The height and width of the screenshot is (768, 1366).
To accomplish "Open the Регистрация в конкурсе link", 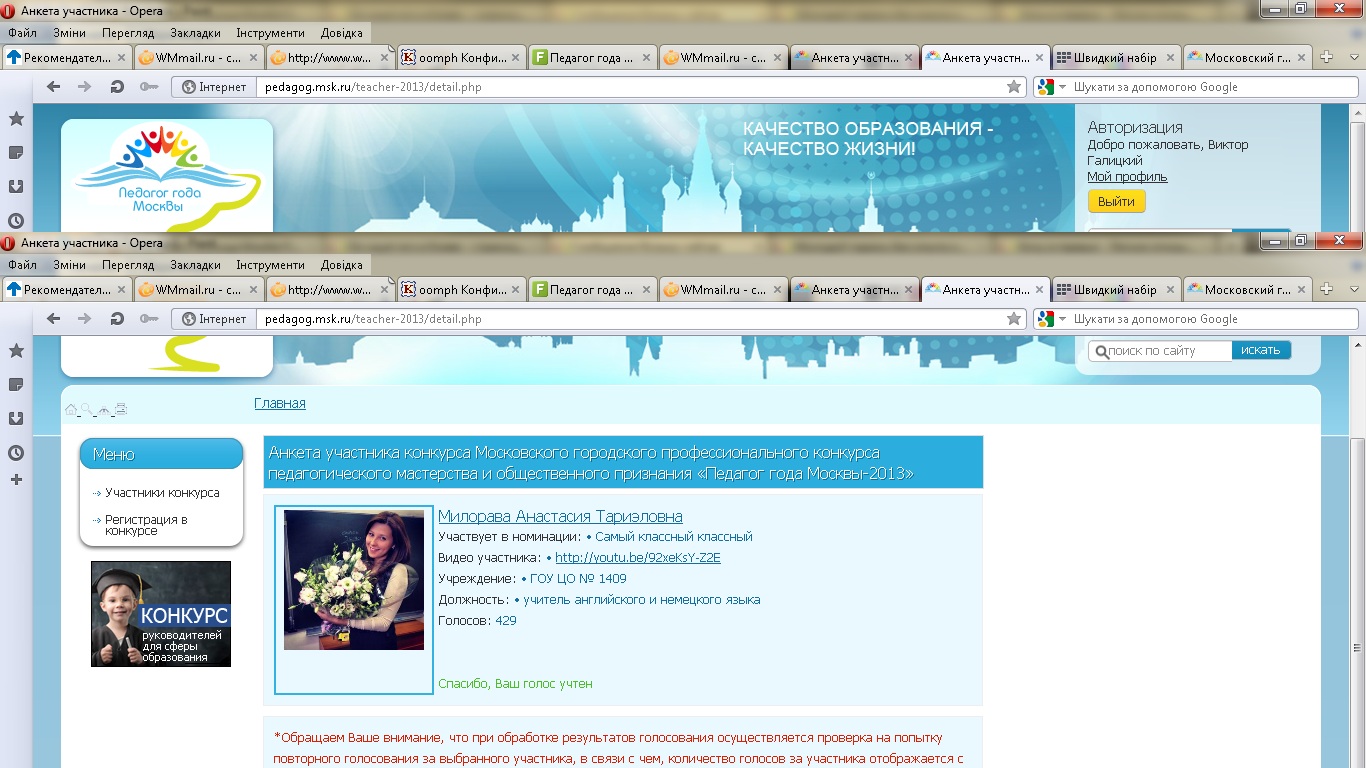I will [146, 525].
